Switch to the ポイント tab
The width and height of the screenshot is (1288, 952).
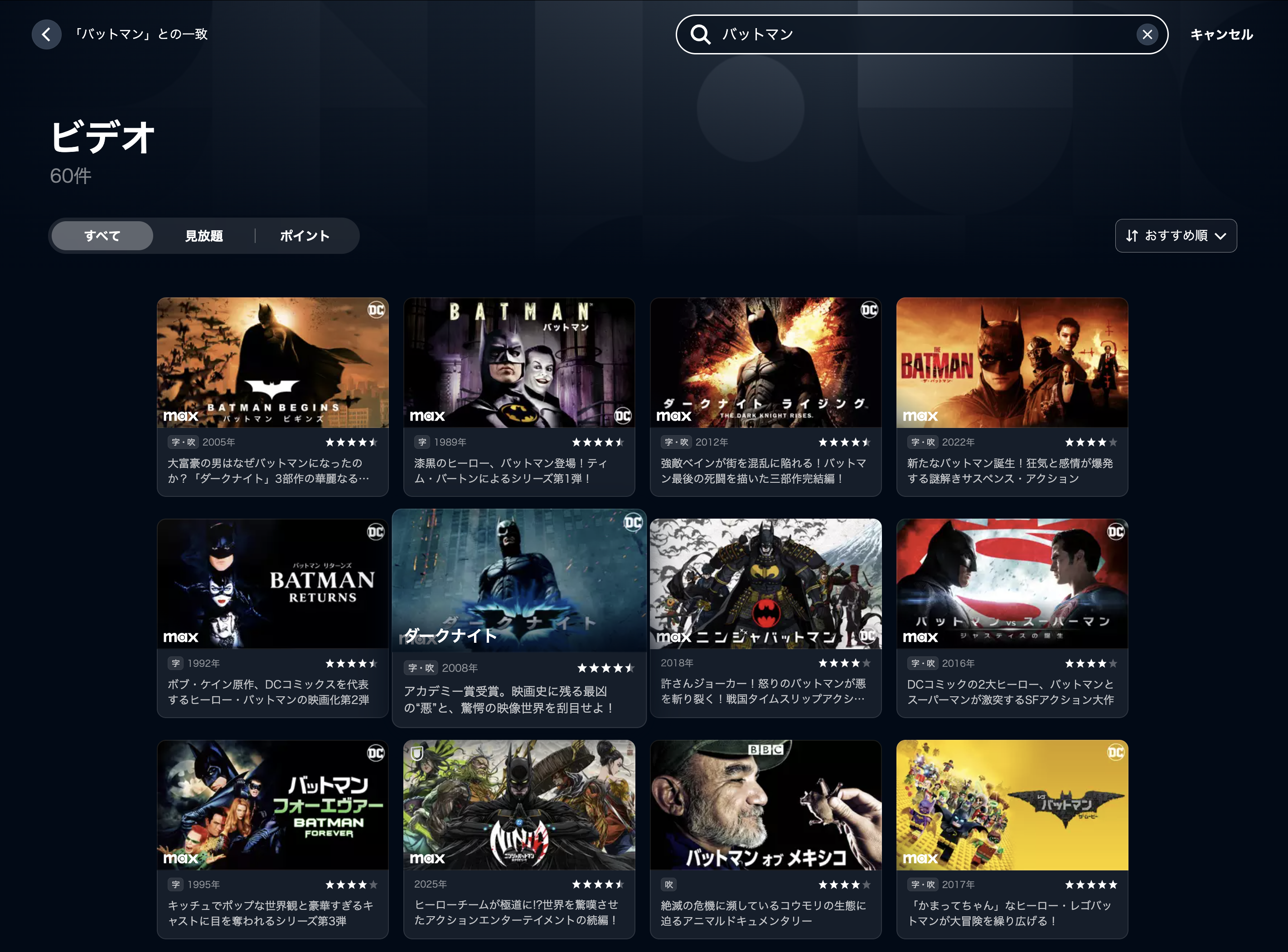pyautogui.click(x=305, y=236)
